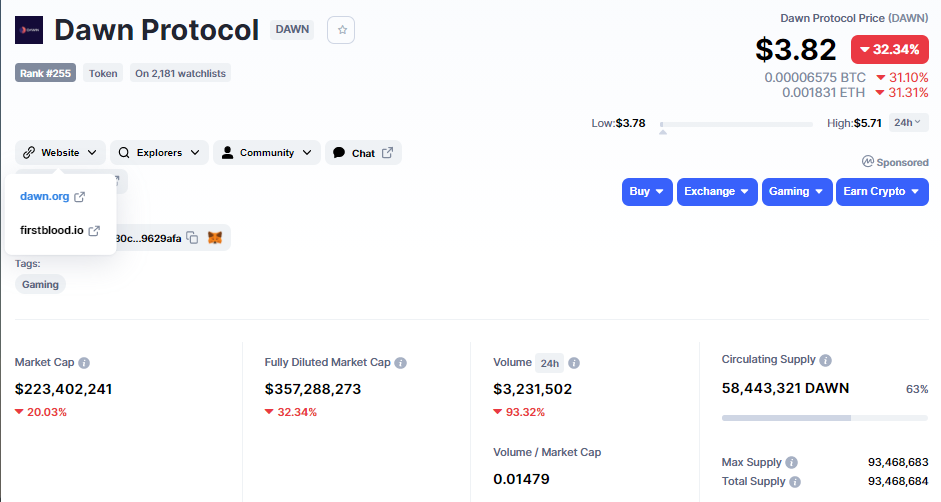
Task: Click the 0.001831 ETH price
Action: click(823, 92)
